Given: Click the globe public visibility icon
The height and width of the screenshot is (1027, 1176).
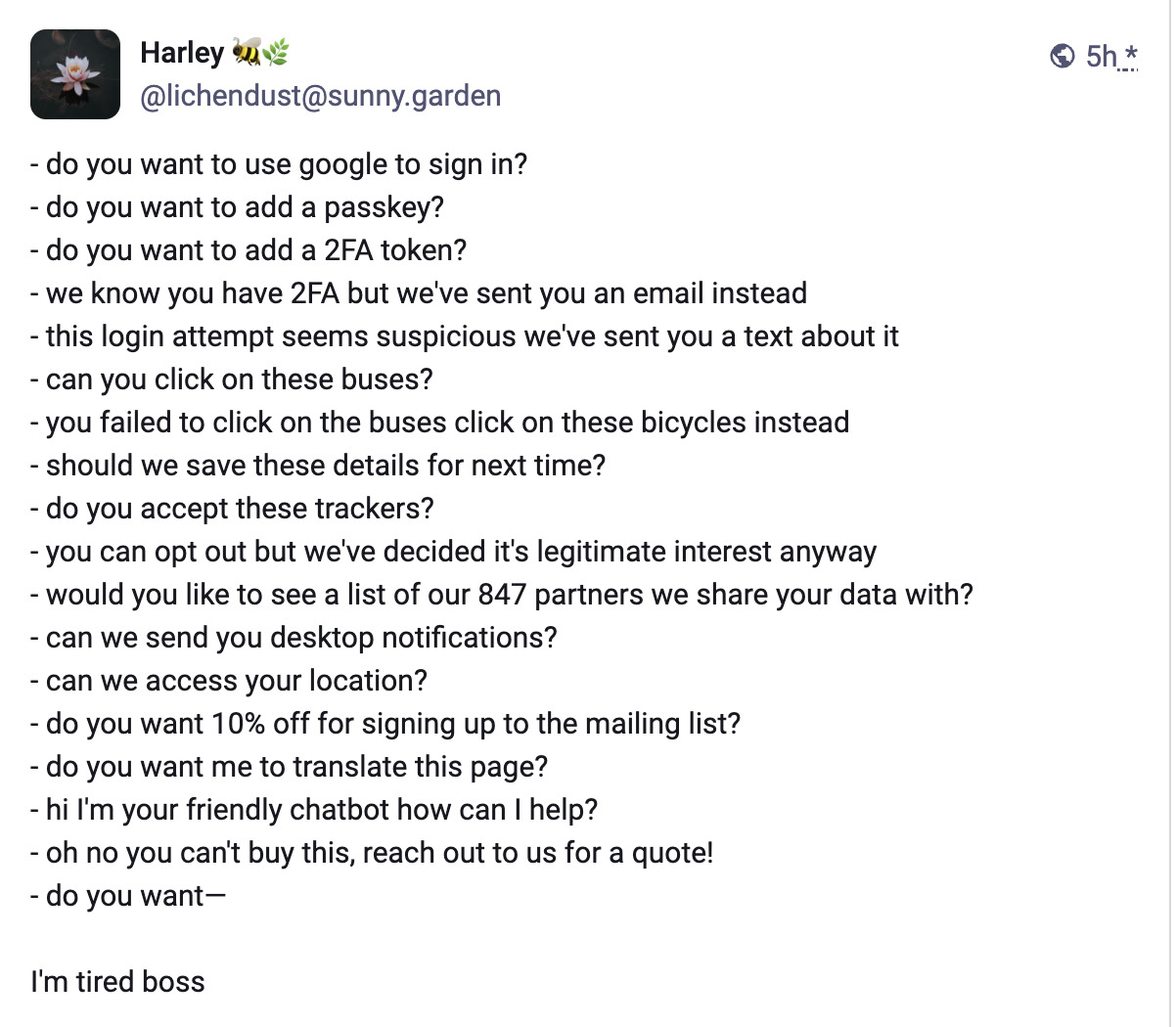Looking at the screenshot, I should [x=1062, y=56].
